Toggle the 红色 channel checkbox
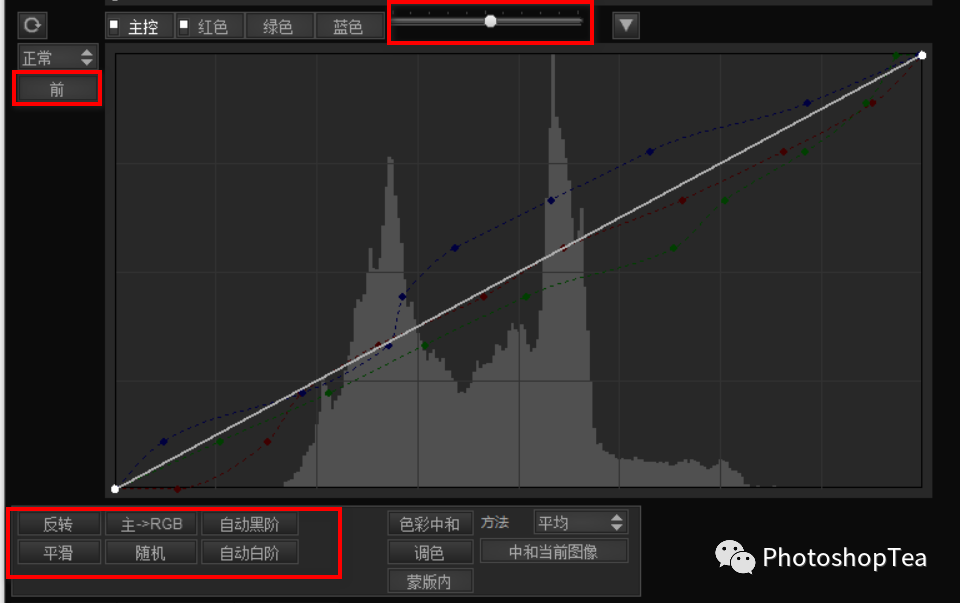The width and height of the screenshot is (960, 603). 185,25
